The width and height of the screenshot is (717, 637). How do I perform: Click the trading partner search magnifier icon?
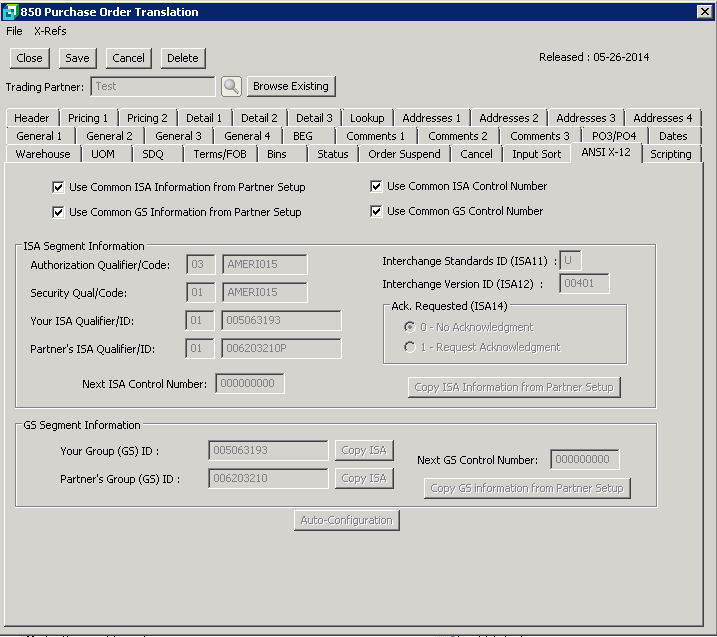tap(231, 87)
